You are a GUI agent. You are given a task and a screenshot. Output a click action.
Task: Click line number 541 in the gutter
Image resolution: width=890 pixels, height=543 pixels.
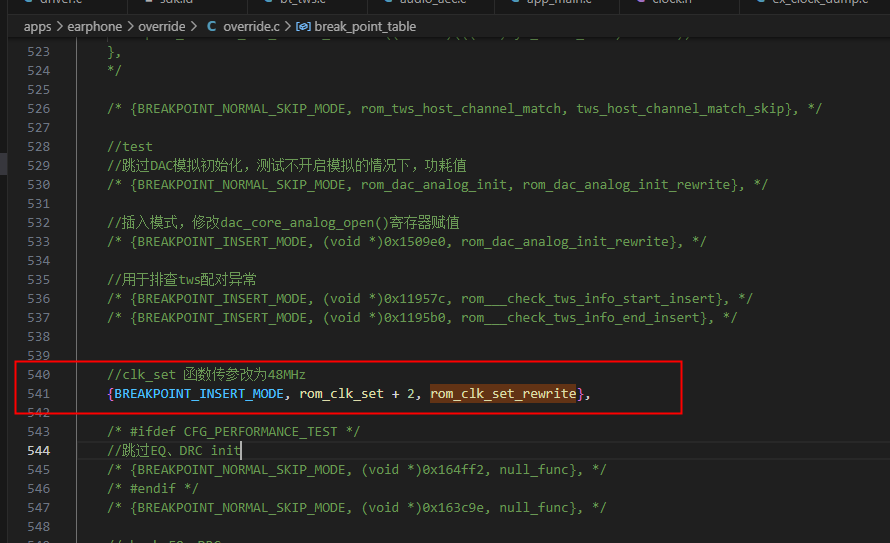pos(39,394)
